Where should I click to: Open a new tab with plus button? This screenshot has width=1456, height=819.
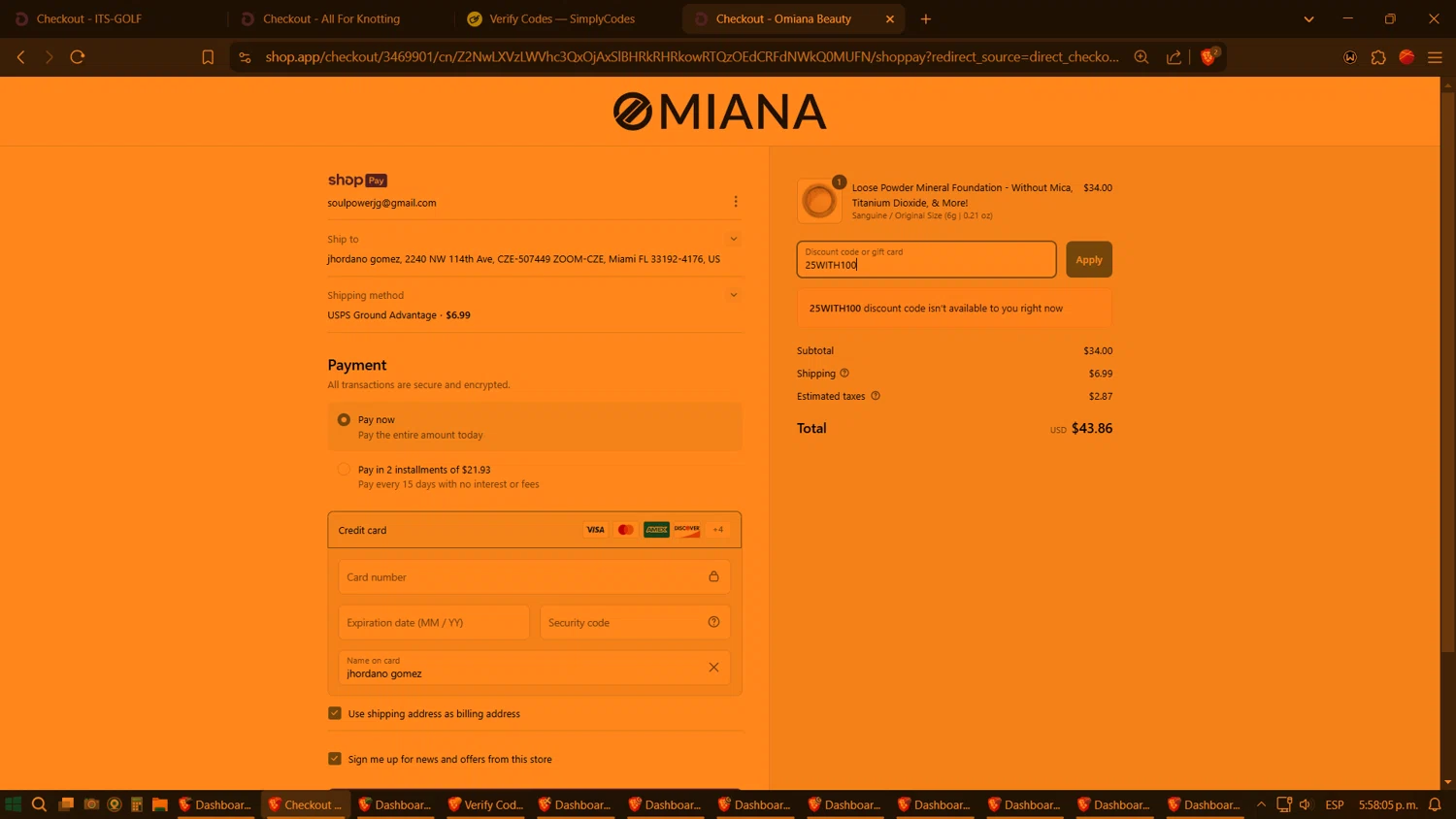(x=926, y=18)
